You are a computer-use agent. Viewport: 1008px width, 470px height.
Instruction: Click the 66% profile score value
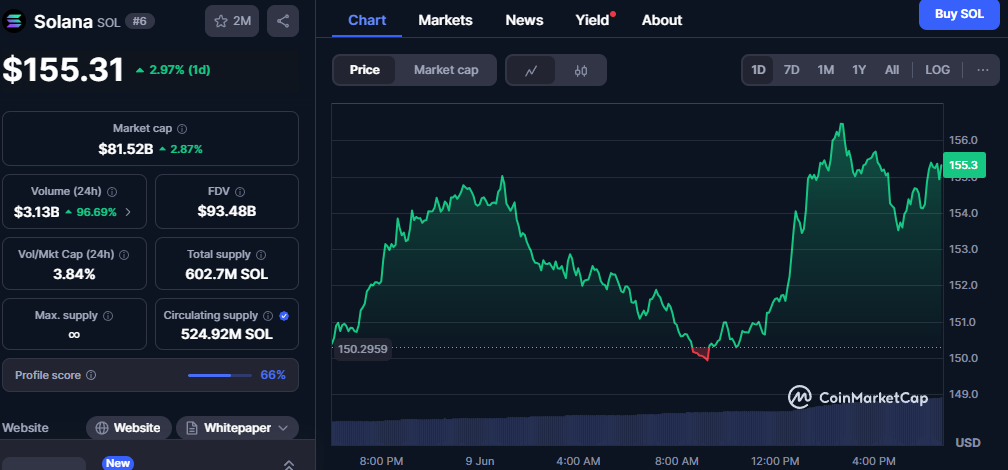coord(273,375)
